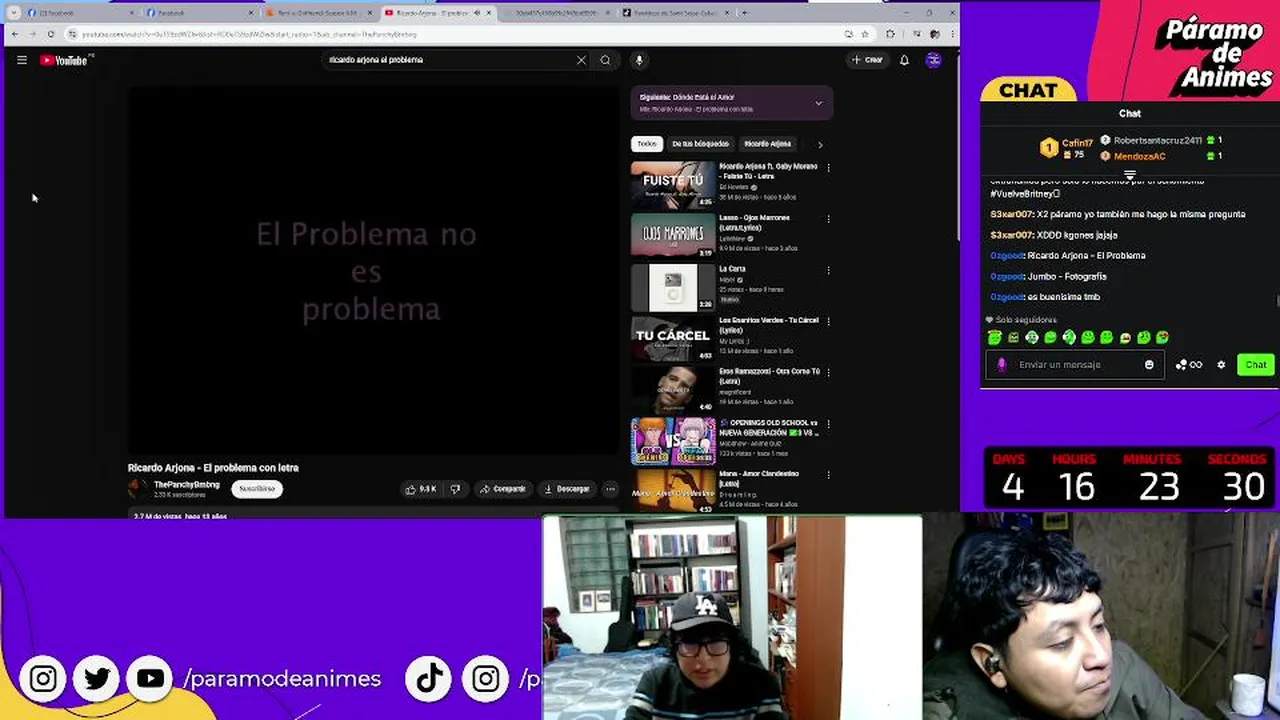Screen dimensions: 1280x720
Task: Open options menu for 'Ojos Marrones' video
Action: pyautogui.click(x=828, y=219)
